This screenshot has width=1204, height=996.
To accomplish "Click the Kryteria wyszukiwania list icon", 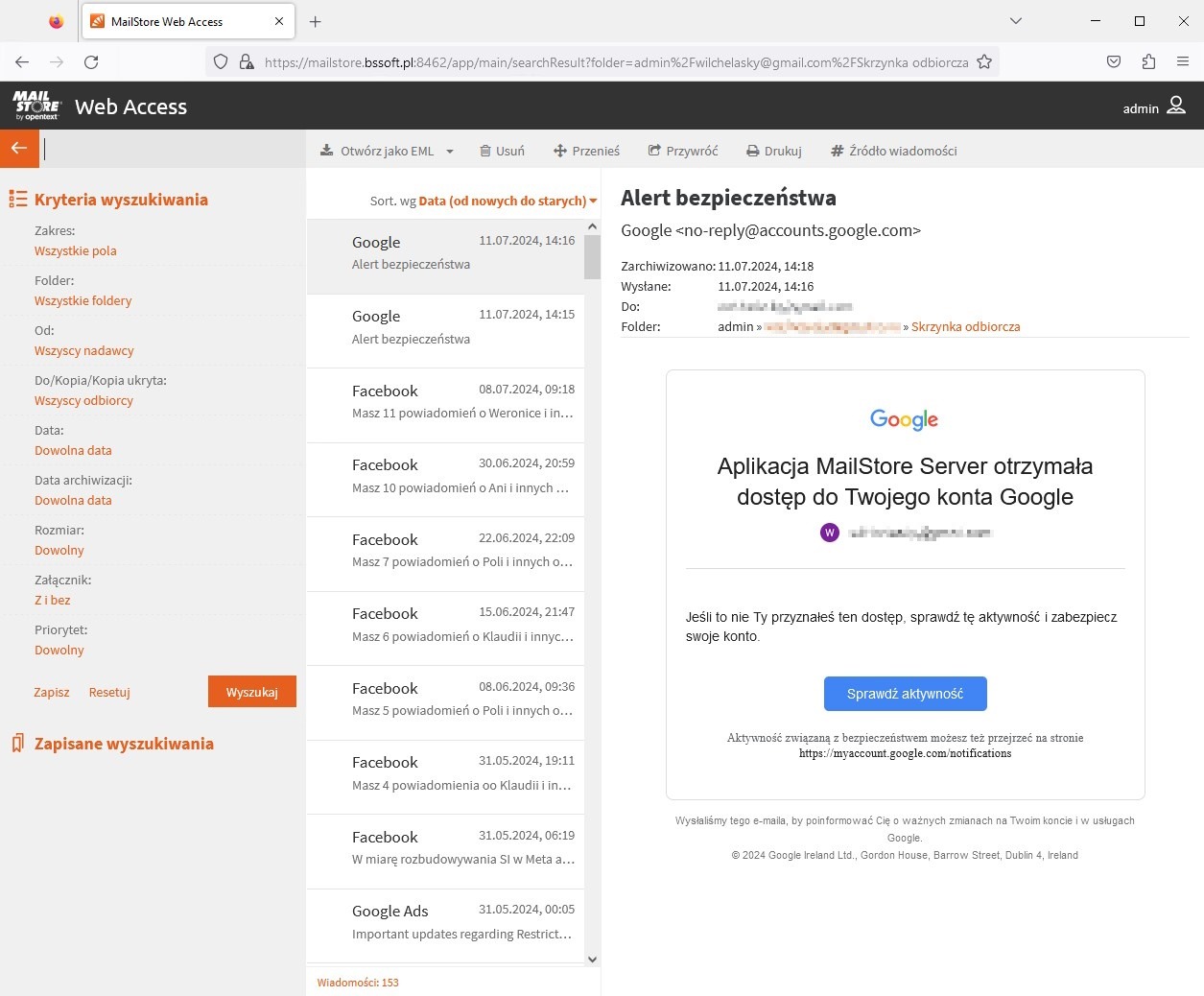I will 17,200.
